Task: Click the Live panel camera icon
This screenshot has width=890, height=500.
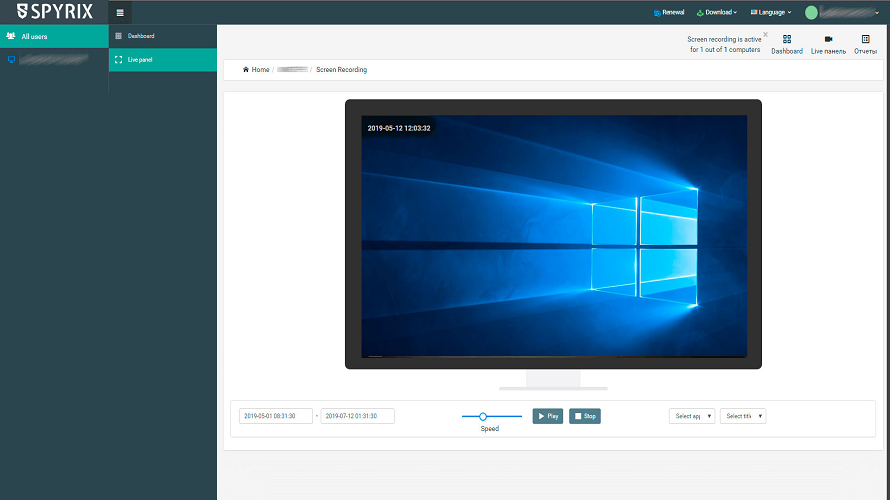Action: tap(828, 39)
